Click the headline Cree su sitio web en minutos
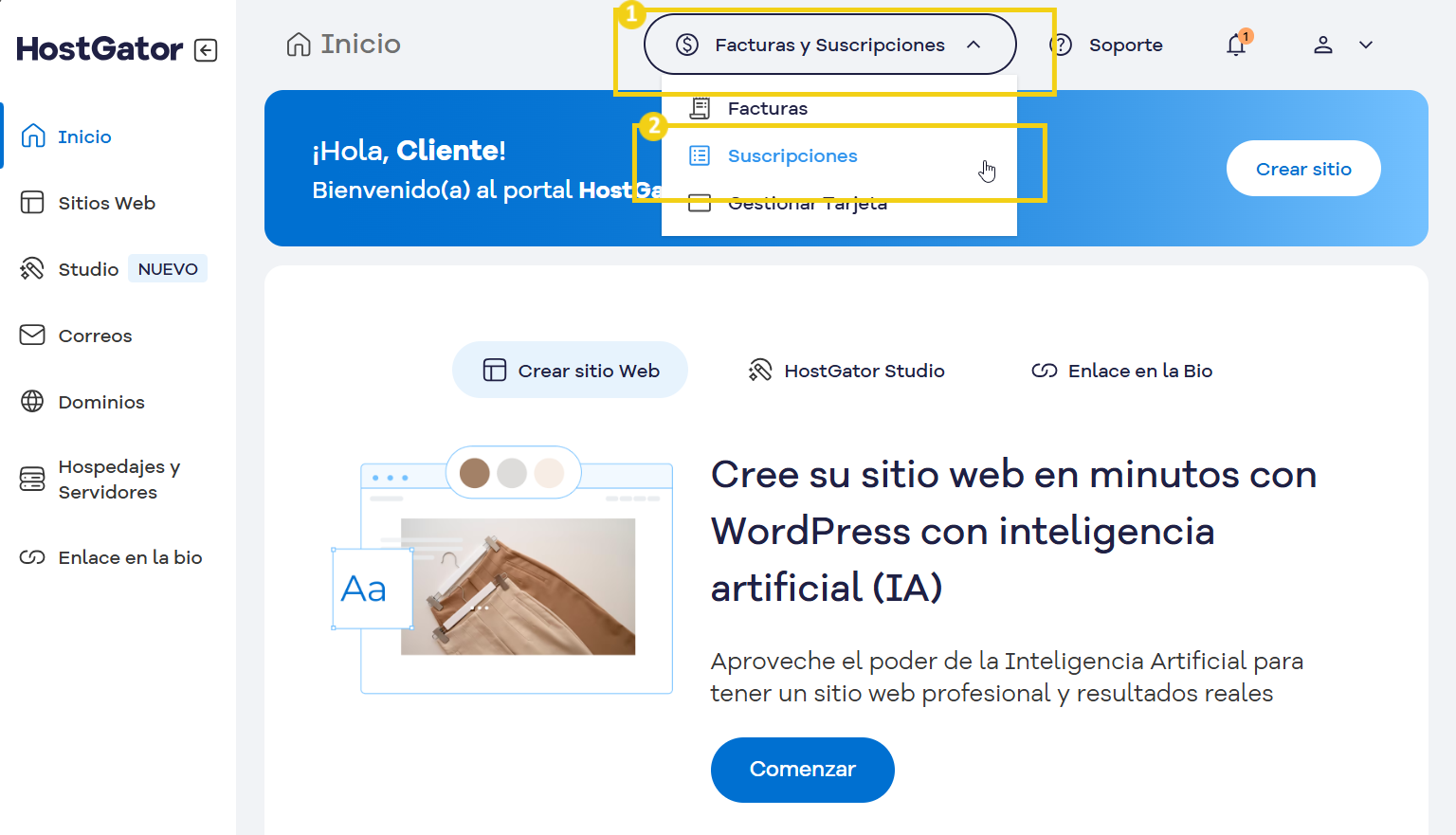The width and height of the screenshot is (1456, 835). point(1014,531)
